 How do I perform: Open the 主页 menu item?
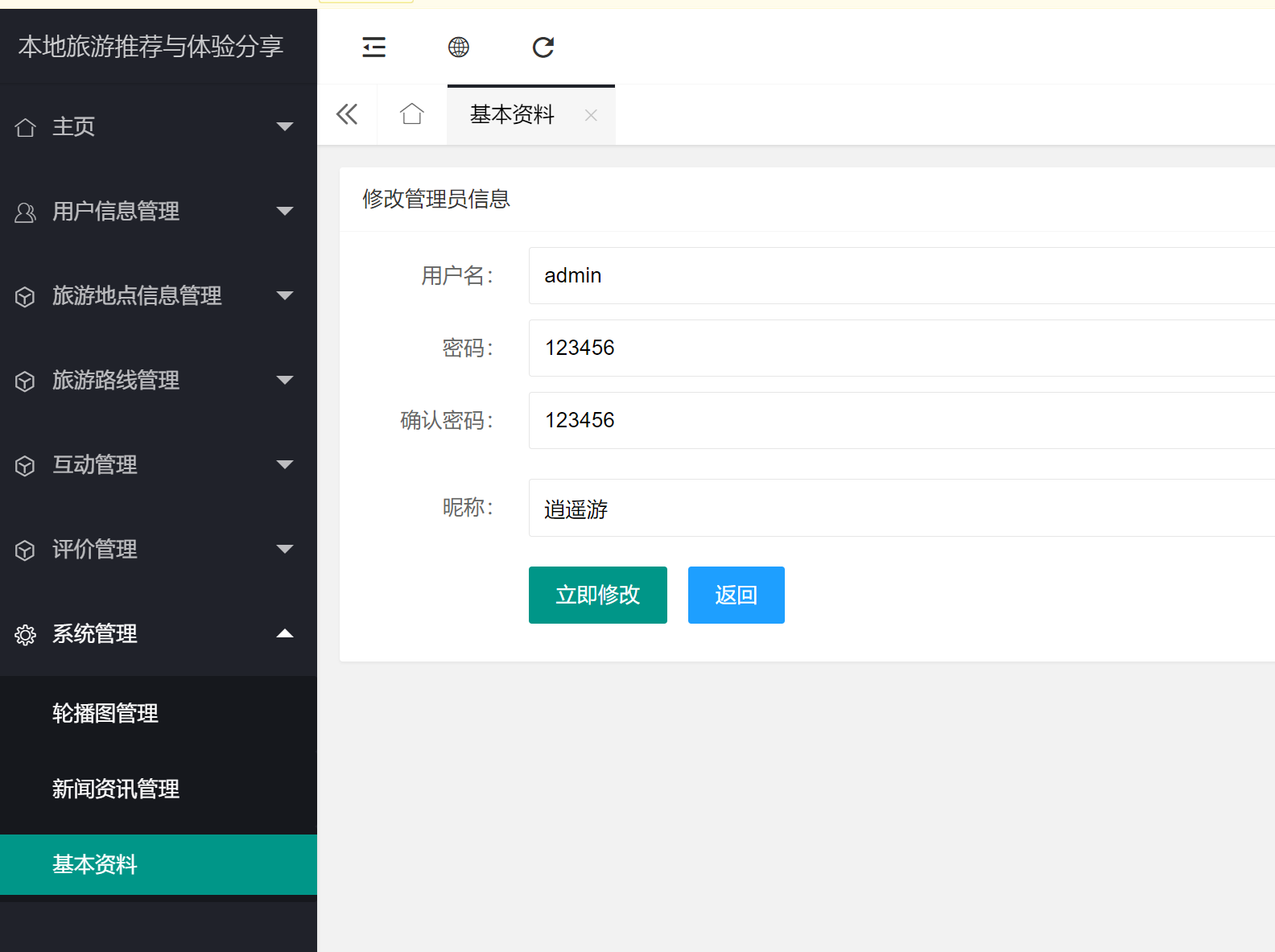click(x=159, y=126)
